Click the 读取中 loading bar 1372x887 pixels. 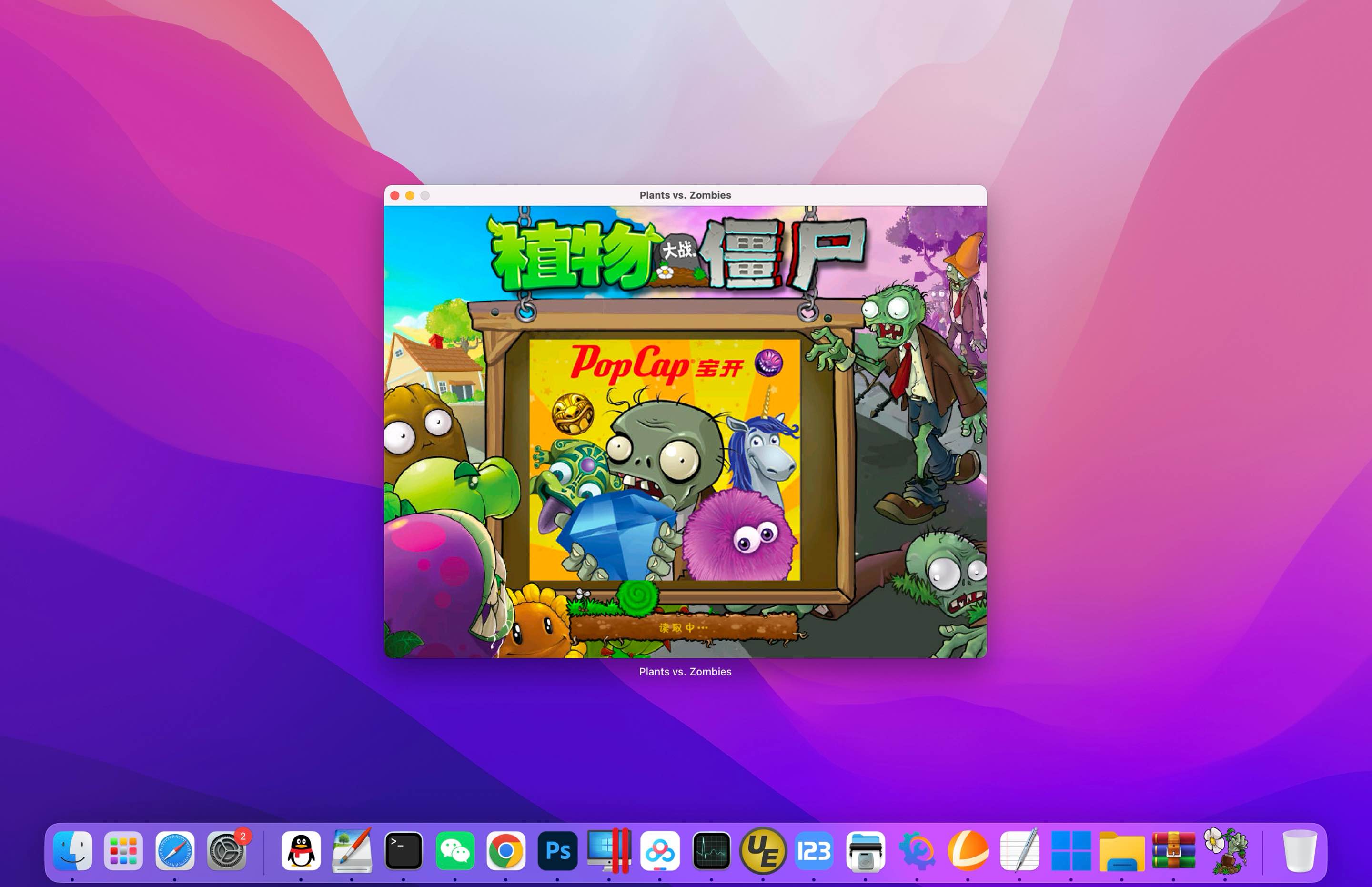(x=684, y=627)
